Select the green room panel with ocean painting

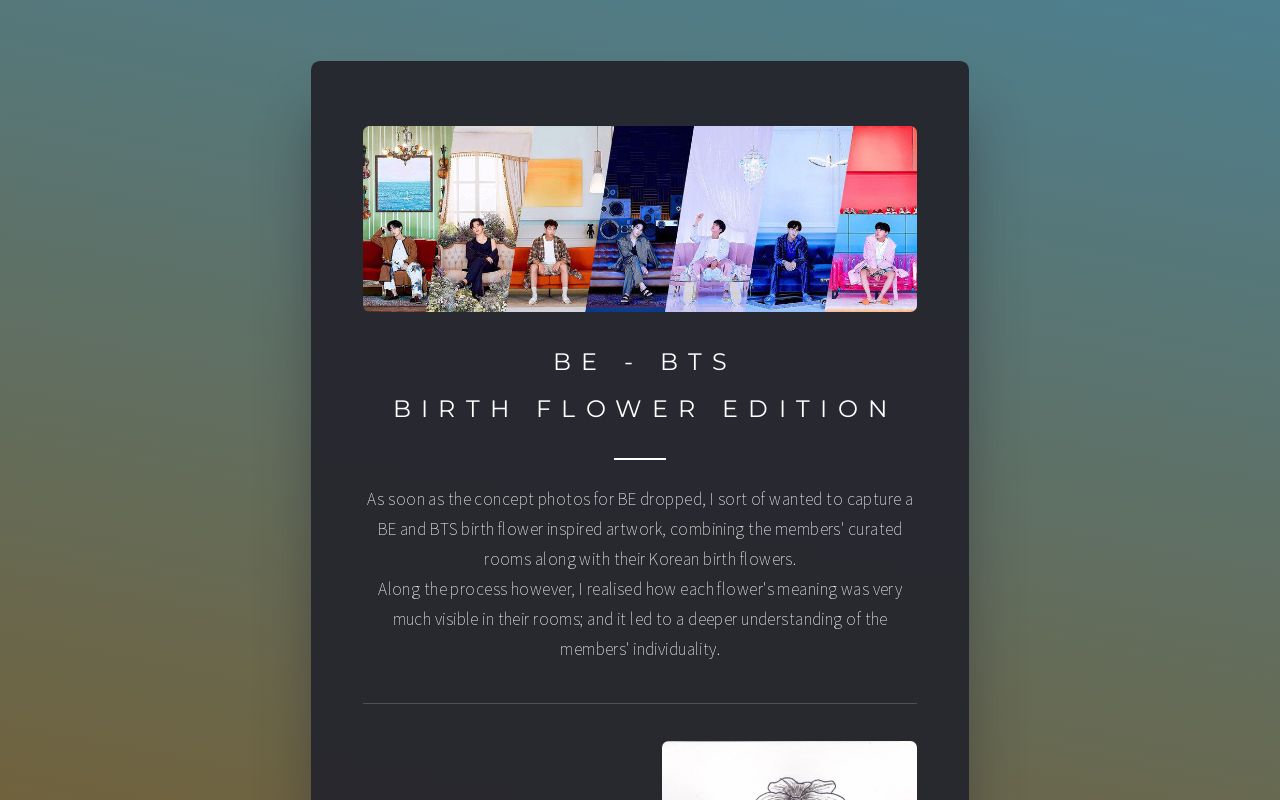(x=400, y=219)
